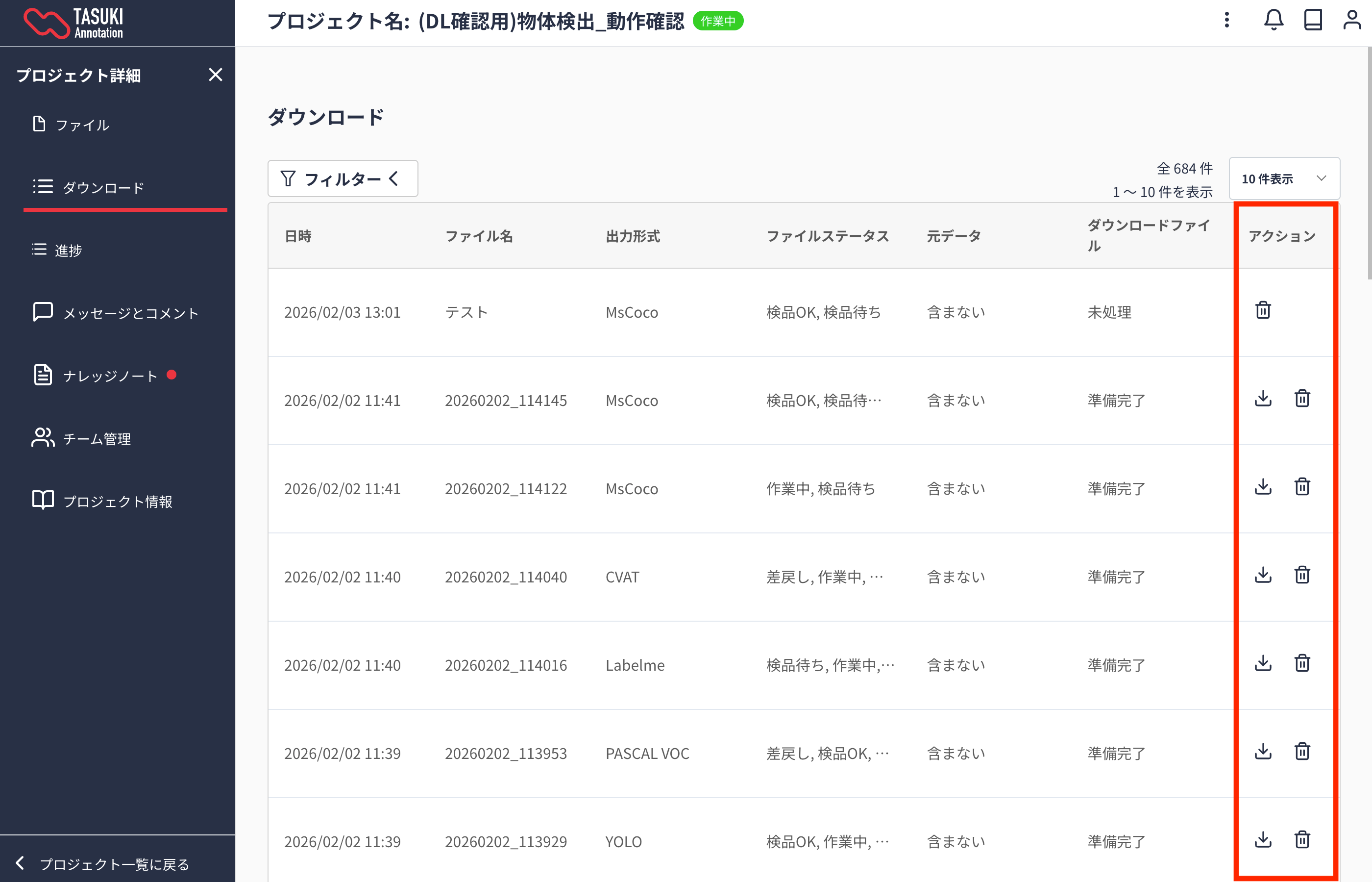Viewport: 1372px width, 882px height.
Task: Download the 20260202_114145 file
Action: coord(1263,399)
